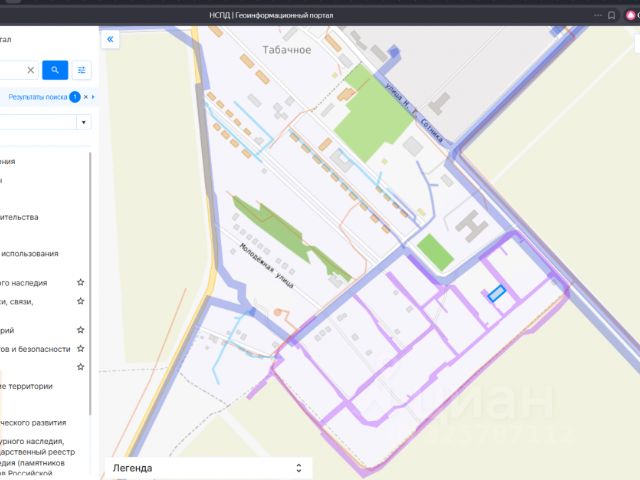
Task: Toggle favorite star for 'ов и безопасности'
Action: click(81, 349)
